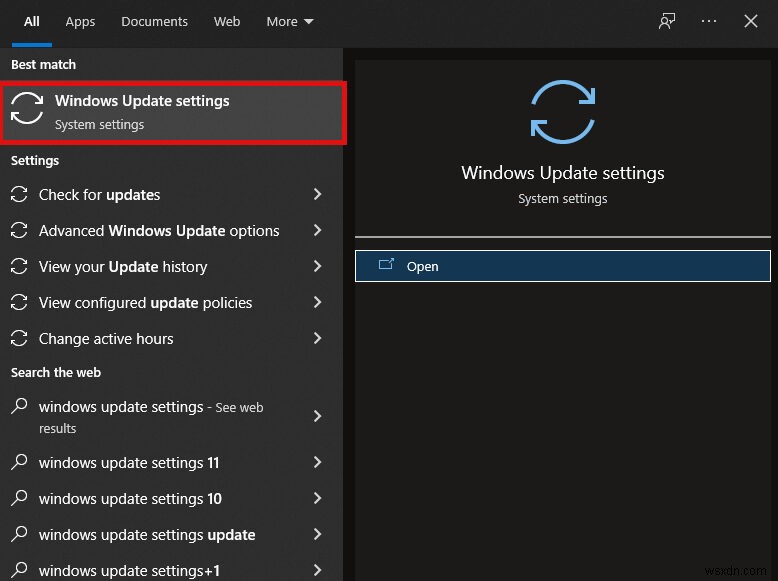This screenshot has height=581, width=778.
Task: Click the sync icon next to Check for updates
Action: coord(19,194)
